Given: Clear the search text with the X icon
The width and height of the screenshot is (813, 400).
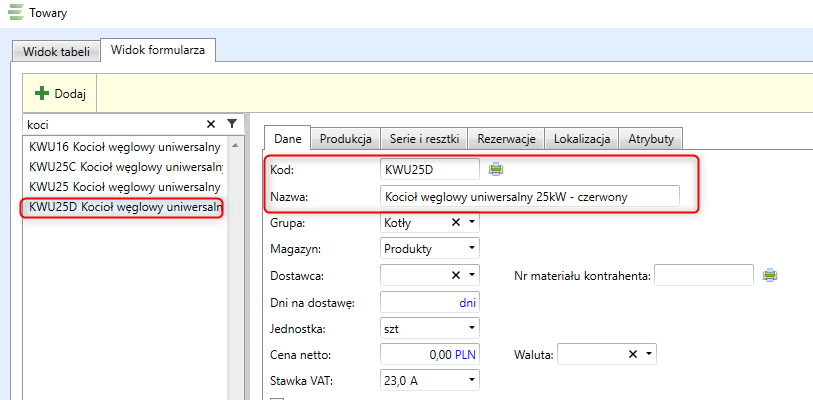Looking at the screenshot, I should [211, 124].
